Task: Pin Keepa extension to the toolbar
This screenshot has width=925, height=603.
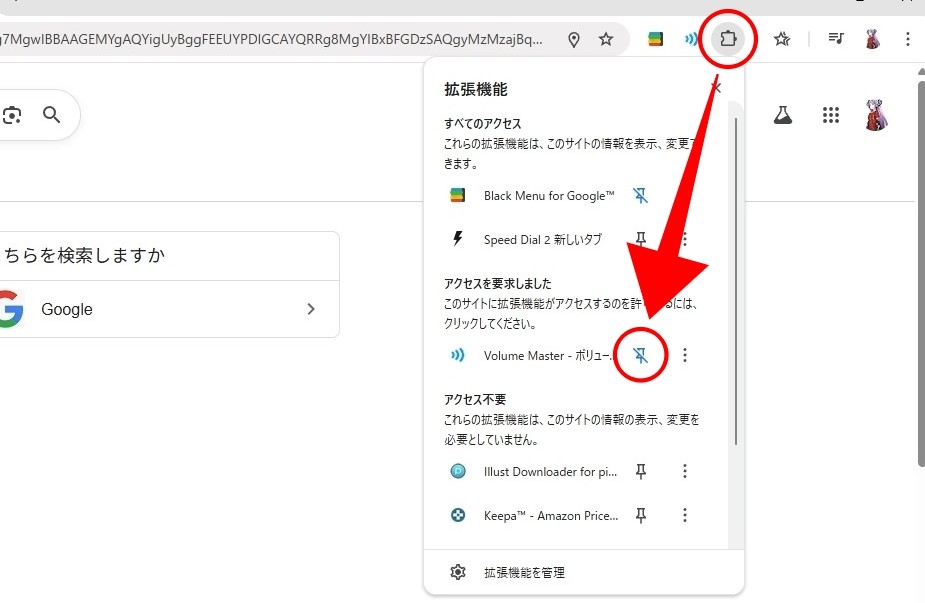Action: pyautogui.click(x=641, y=515)
